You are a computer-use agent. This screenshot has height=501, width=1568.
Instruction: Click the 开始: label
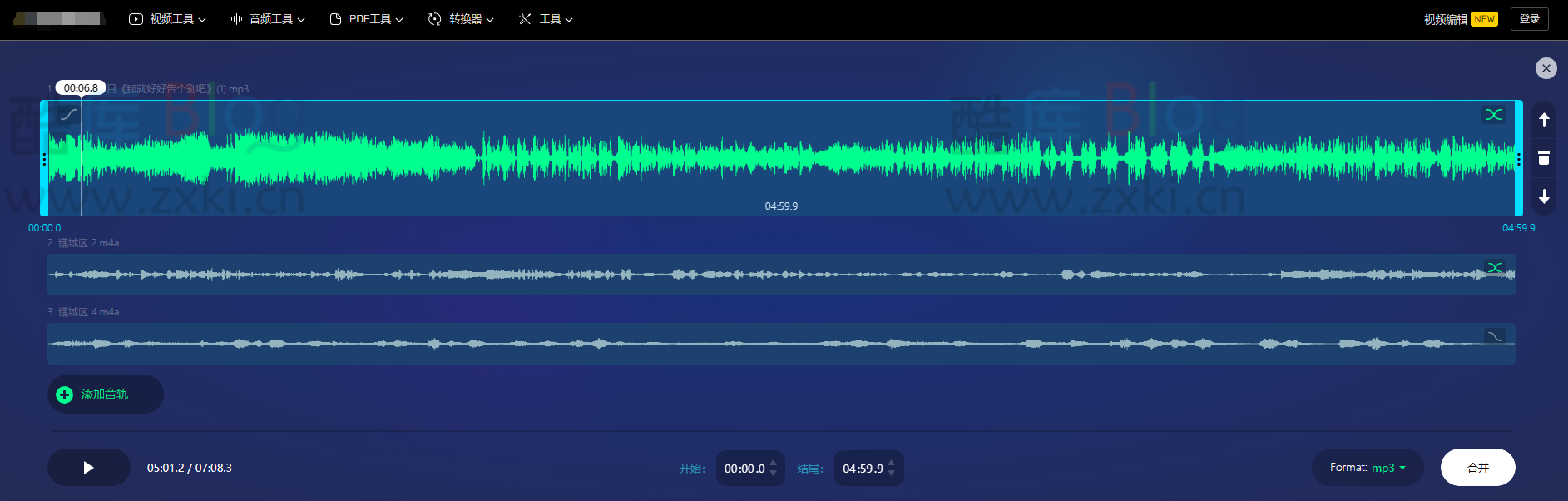tap(692, 469)
